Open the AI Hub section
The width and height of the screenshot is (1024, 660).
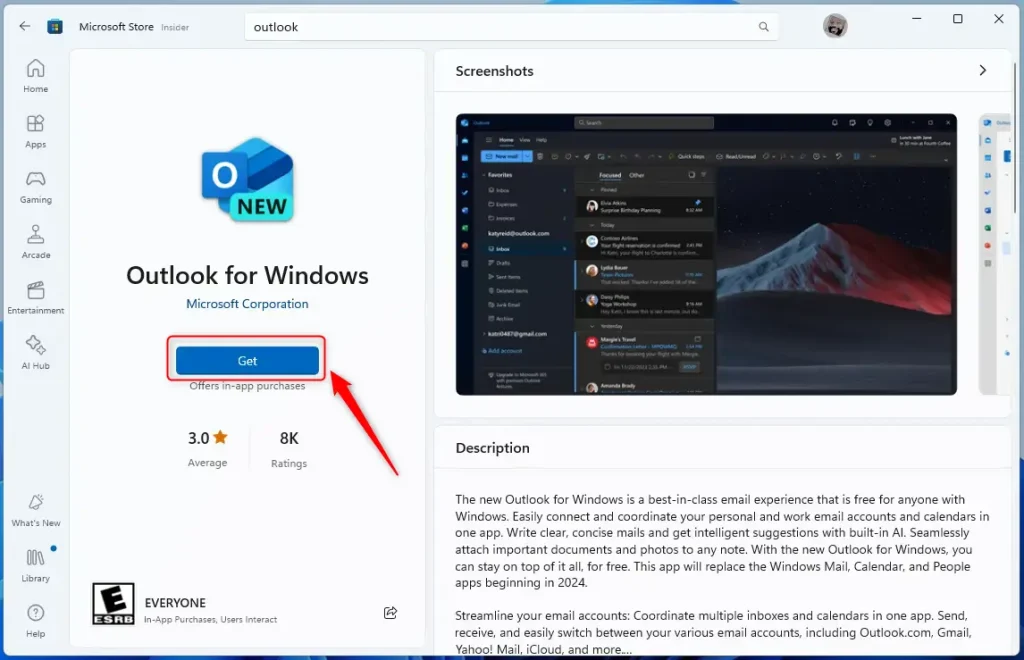point(35,353)
